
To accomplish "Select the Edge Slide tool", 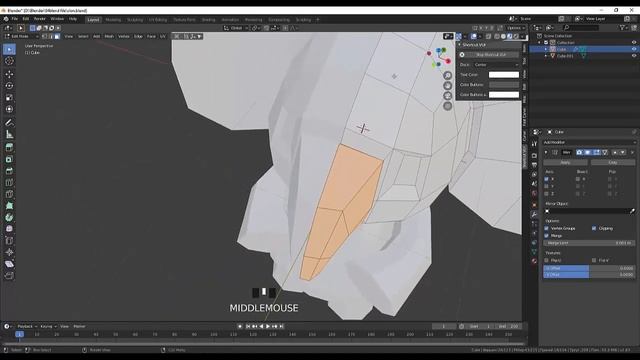I will pyautogui.click(x=9, y=240).
